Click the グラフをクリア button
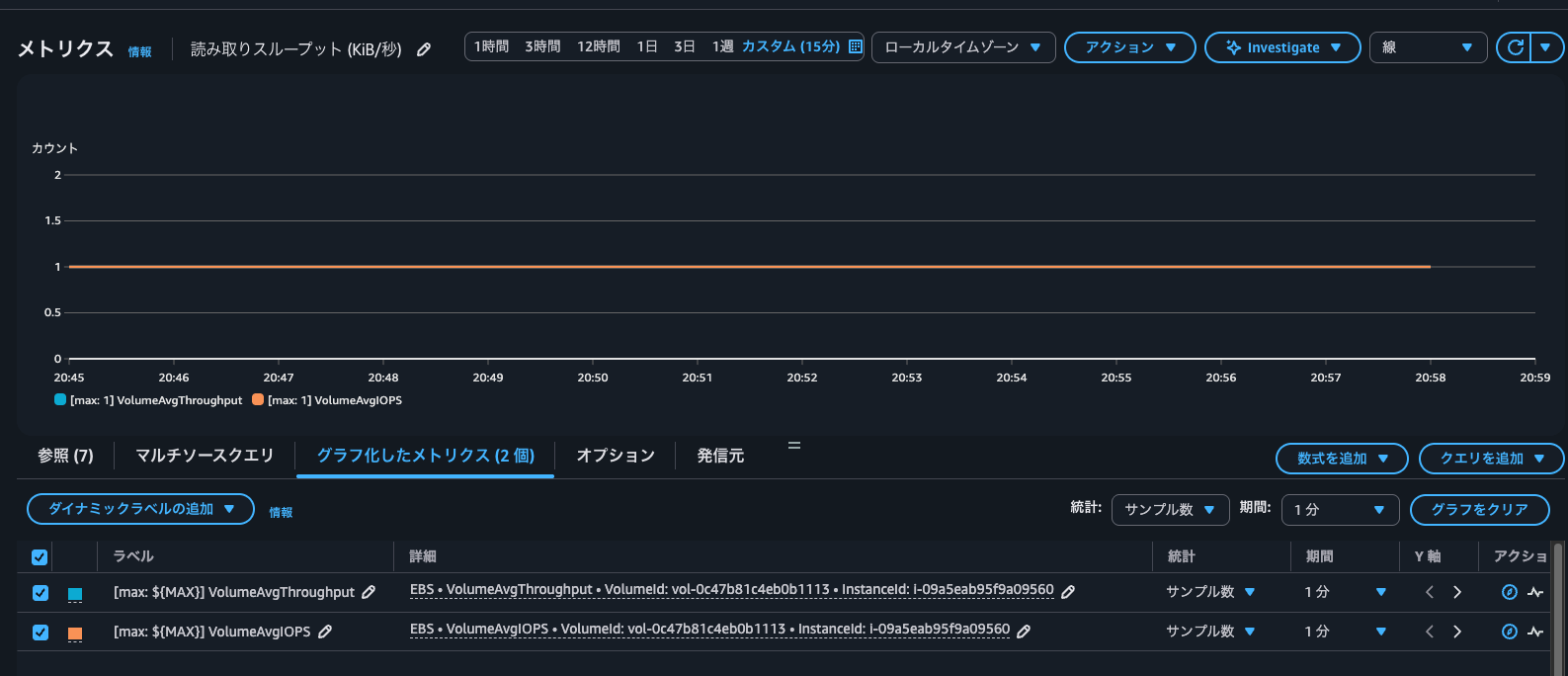This screenshot has height=676, width=1568. [1479, 510]
